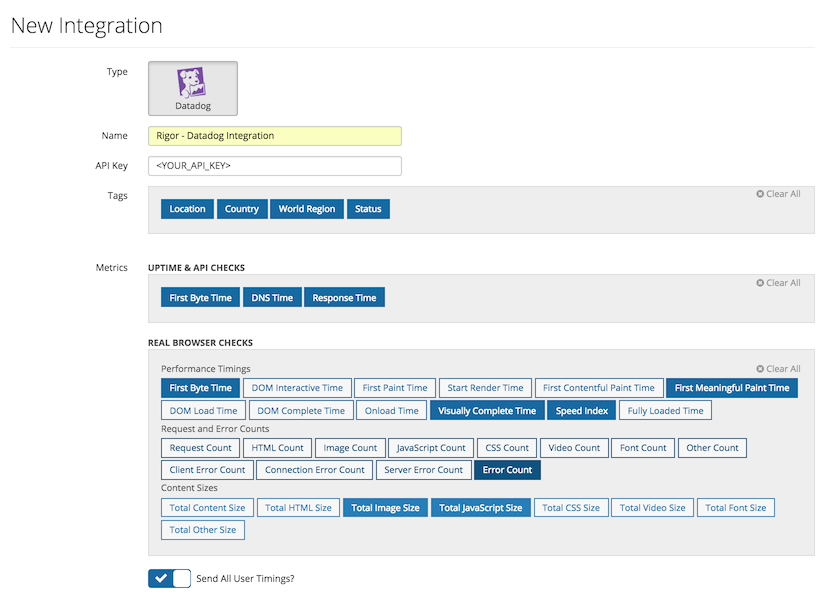The width and height of the screenshot is (824, 600).
Task: Enable the Total Font Size metric
Action: [x=736, y=508]
